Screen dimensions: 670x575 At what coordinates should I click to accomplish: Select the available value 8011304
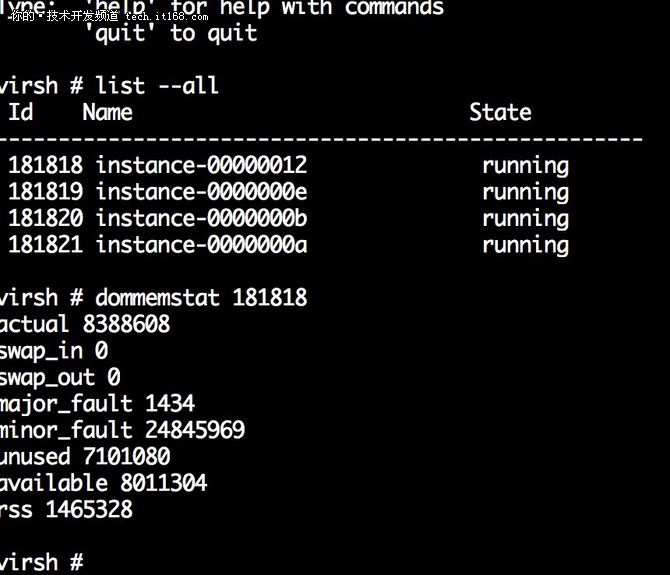(x=164, y=483)
